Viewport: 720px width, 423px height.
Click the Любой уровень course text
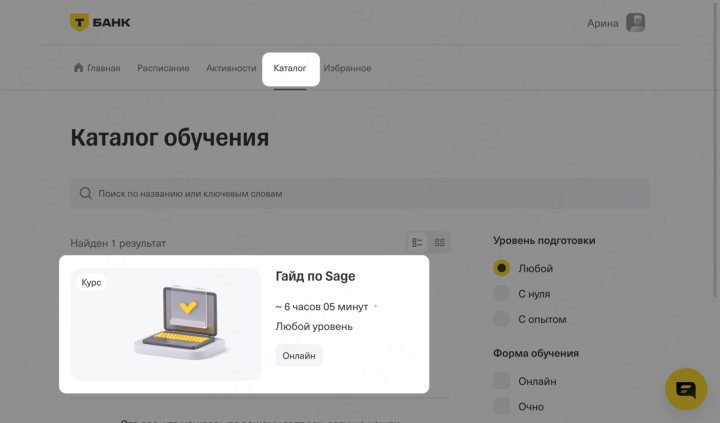tap(314, 327)
